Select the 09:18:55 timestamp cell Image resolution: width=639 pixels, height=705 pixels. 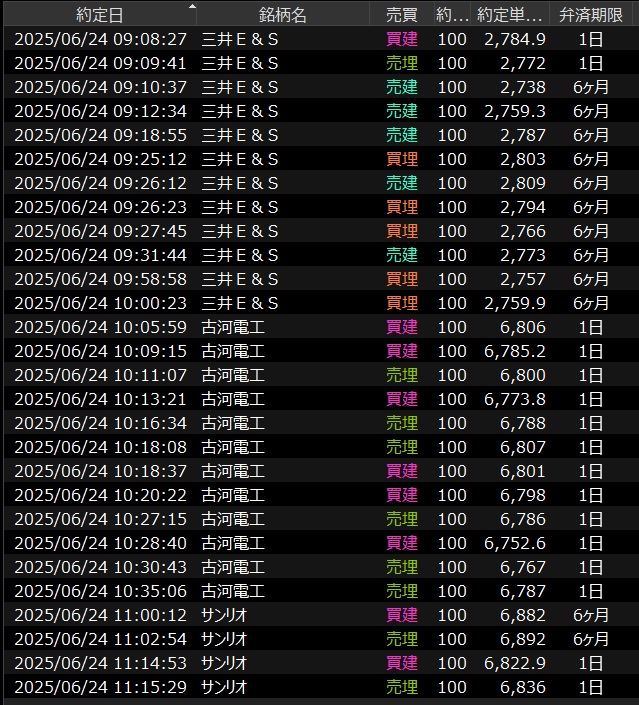100,135
